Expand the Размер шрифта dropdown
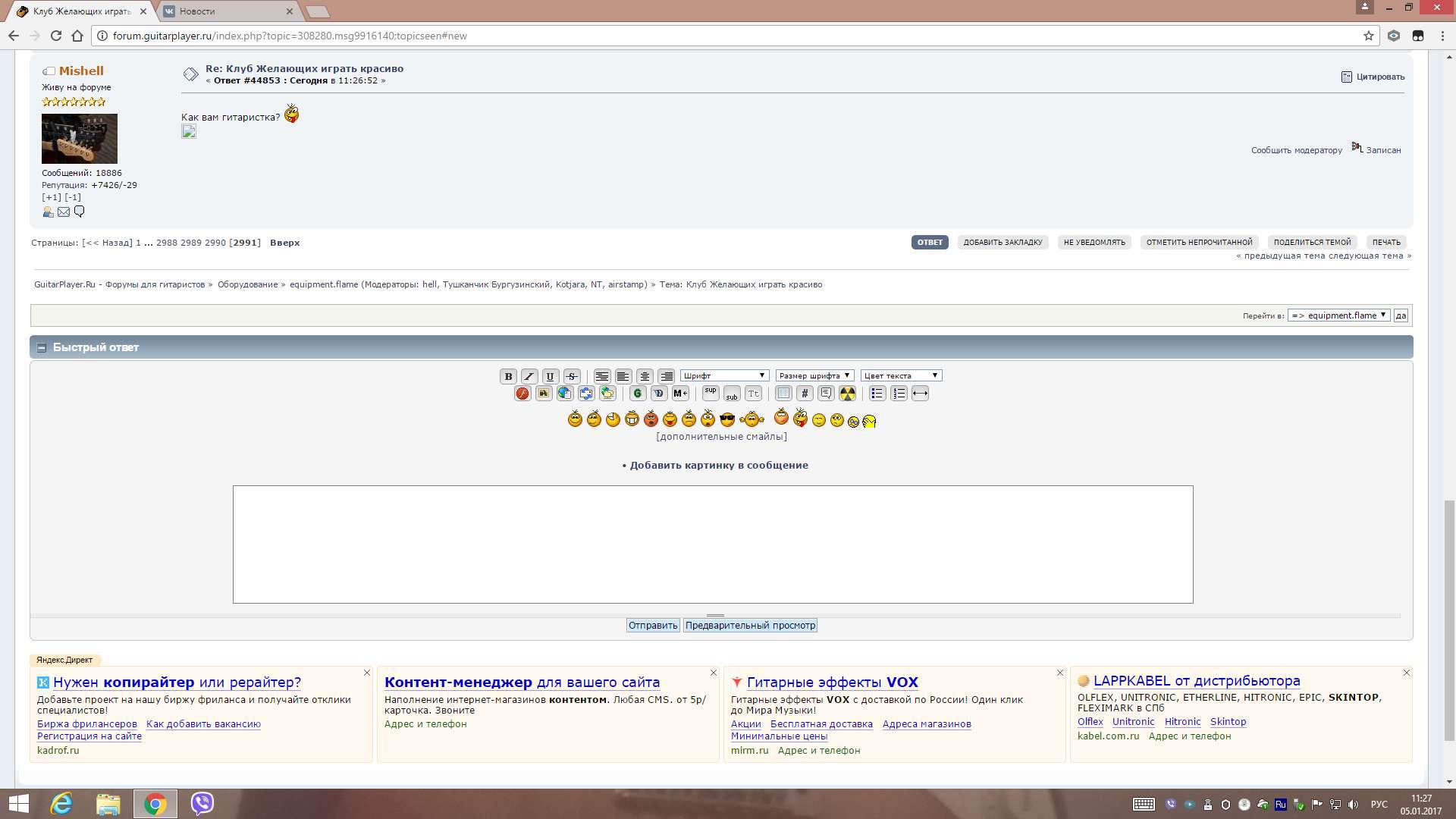The image size is (1456, 819). tap(814, 376)
